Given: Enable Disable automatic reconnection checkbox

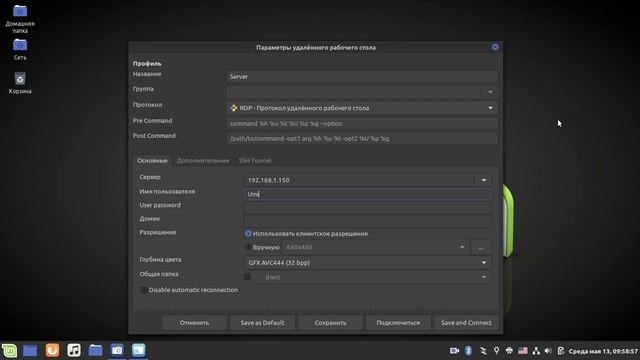Looking at the screenshot, I should tap(144, 289).
